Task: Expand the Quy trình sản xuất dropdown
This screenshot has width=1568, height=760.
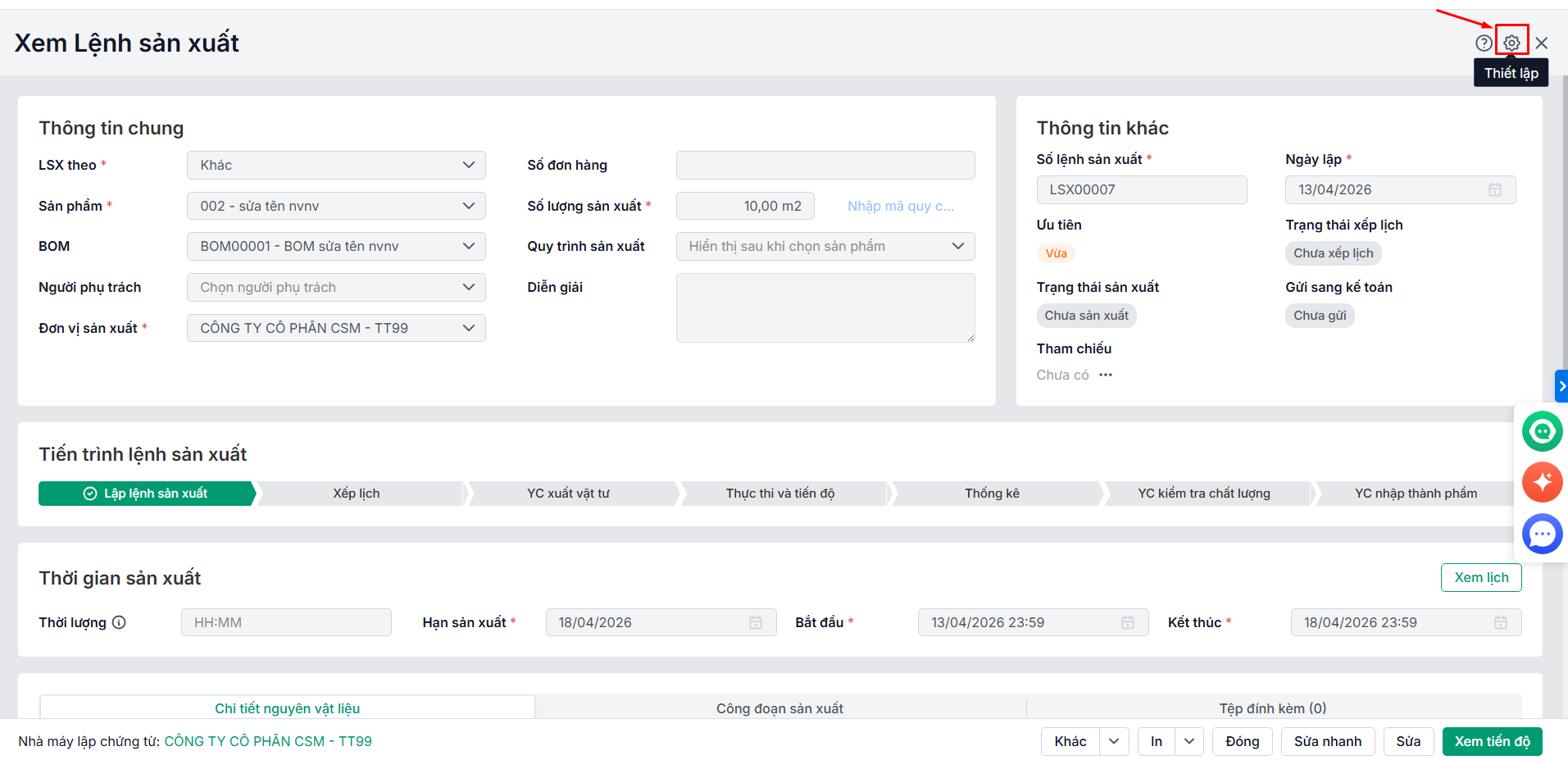Action: (x=825, y=246)
